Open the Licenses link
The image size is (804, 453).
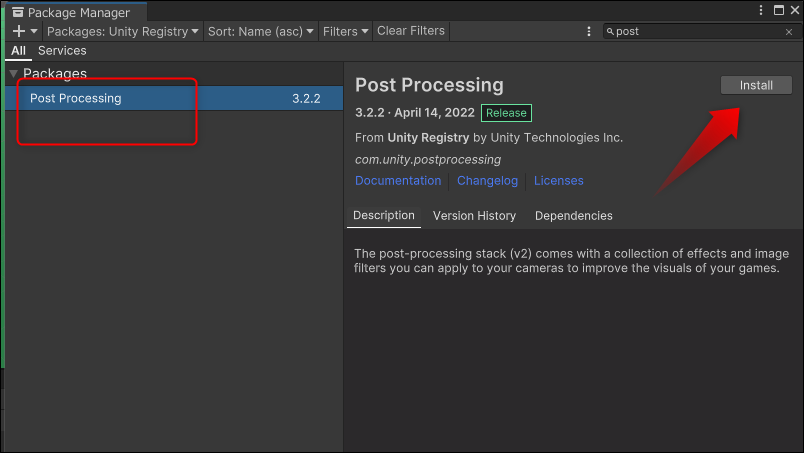click(558, 181)
